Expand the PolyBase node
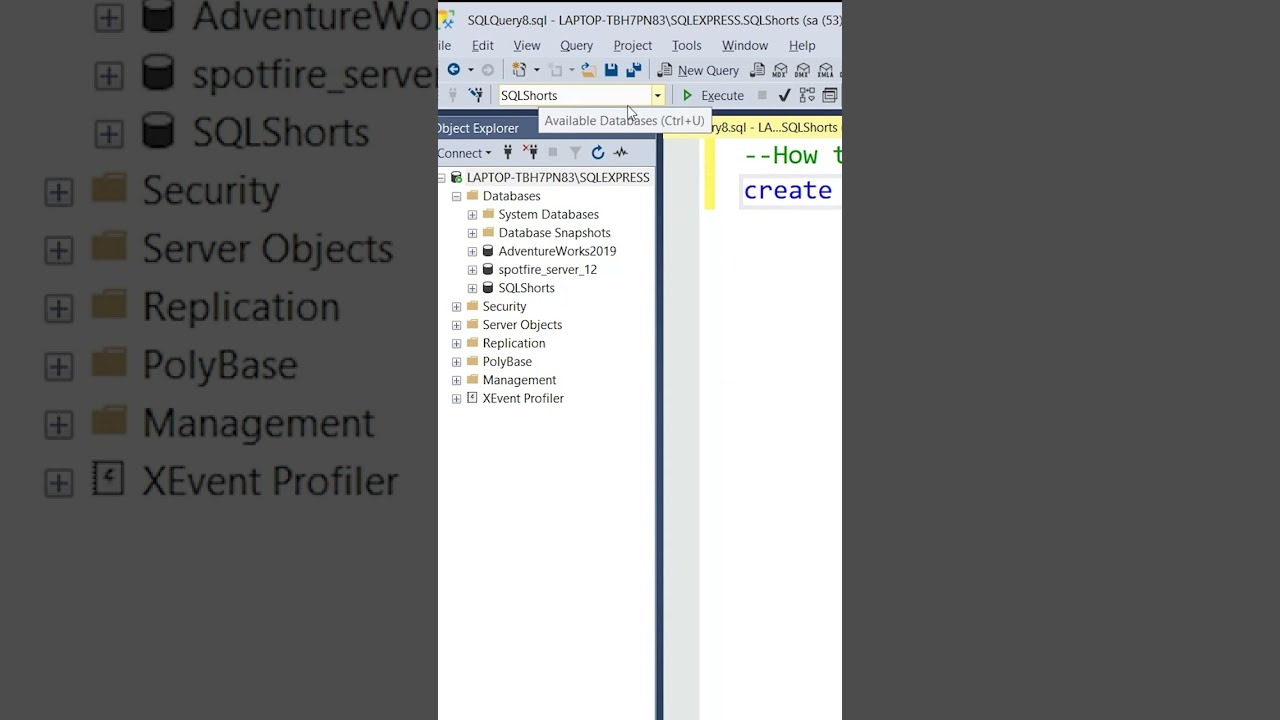1280x720 pixels. [456, 361]
